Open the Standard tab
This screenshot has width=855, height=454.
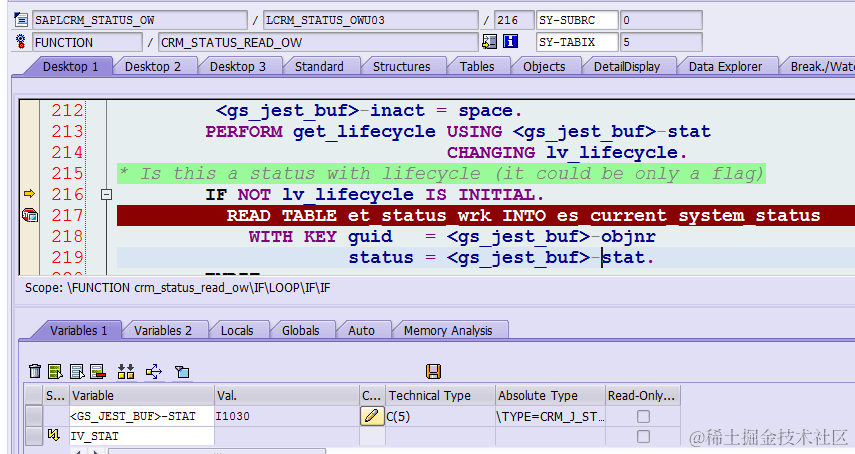pos(319,66)
